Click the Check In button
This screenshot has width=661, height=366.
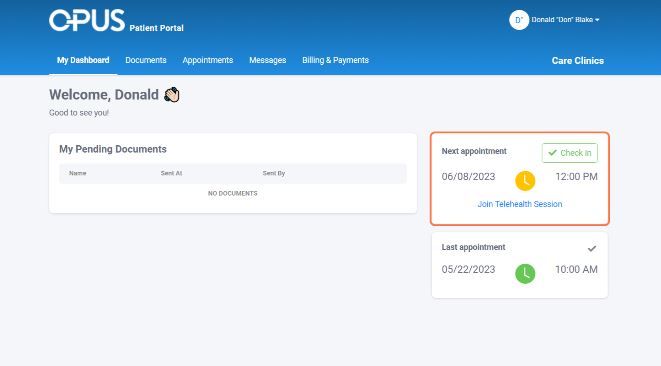click(x=570, y=153)
